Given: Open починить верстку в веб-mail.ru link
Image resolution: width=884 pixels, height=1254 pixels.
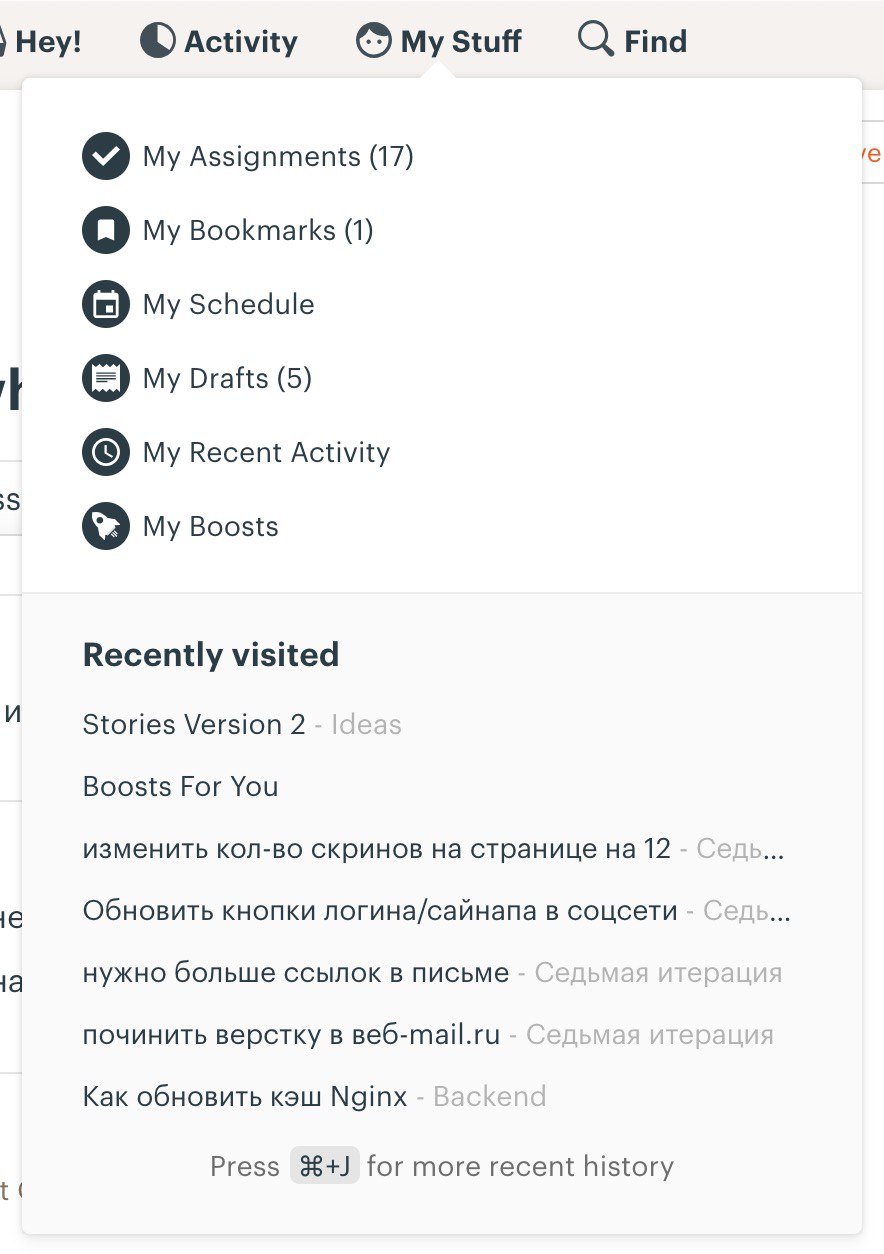Looking at the screenshot, I should point(292,1034).
